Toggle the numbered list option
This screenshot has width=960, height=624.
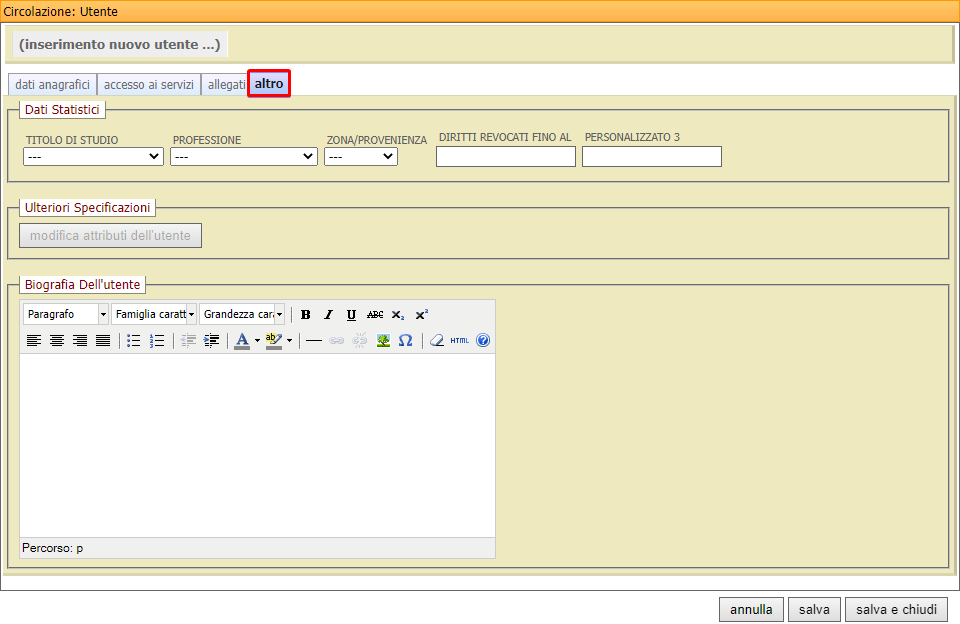pyautogui.click(x=156, y=340)
